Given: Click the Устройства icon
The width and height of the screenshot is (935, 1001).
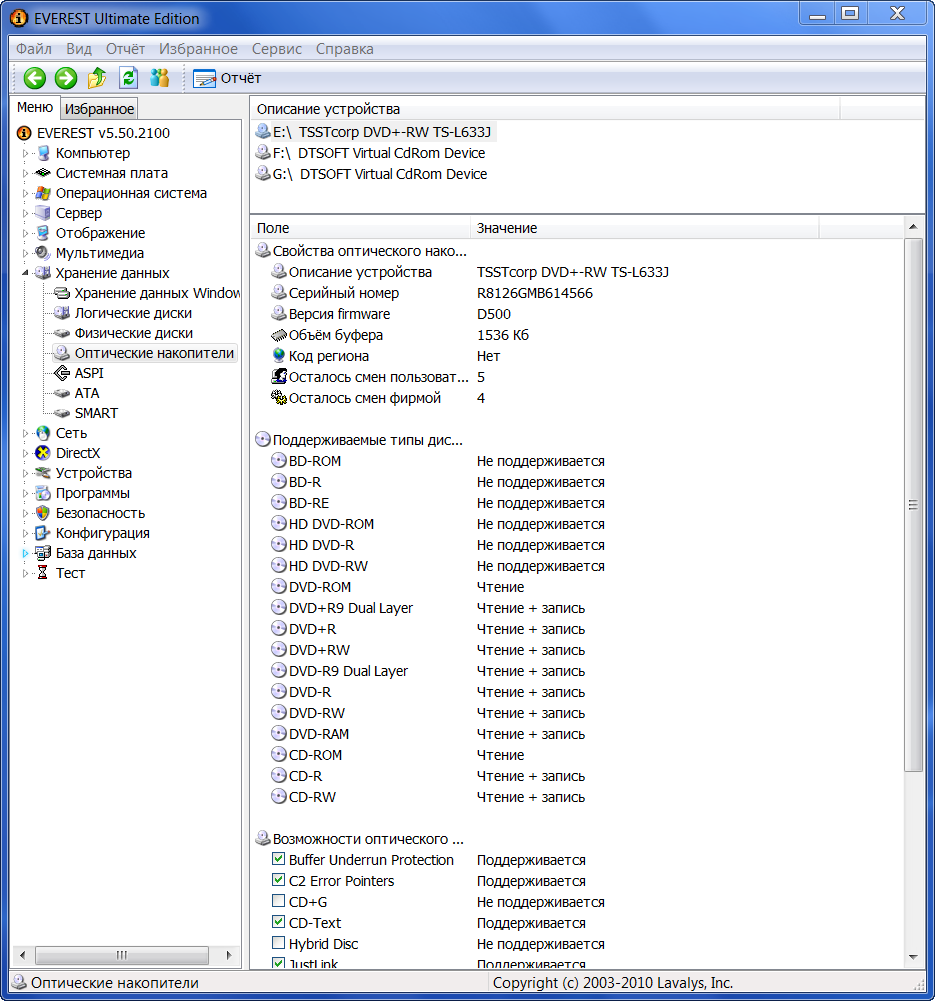Looking at the screenshot, I should tap(43, 473).
